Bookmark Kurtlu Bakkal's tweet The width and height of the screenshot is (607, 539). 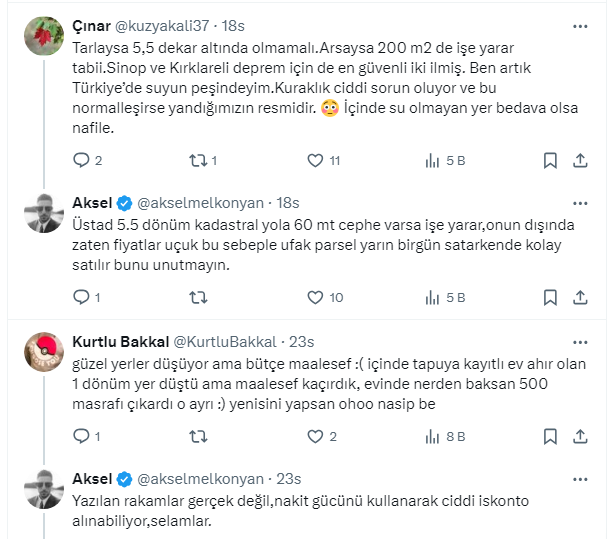550,436
